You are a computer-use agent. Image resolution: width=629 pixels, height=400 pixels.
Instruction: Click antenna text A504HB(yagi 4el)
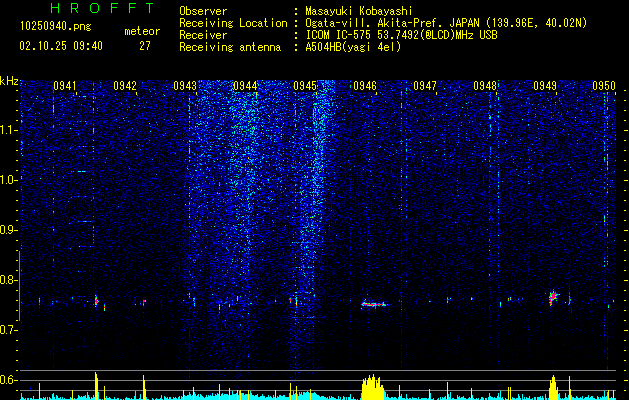pos(353,47)
